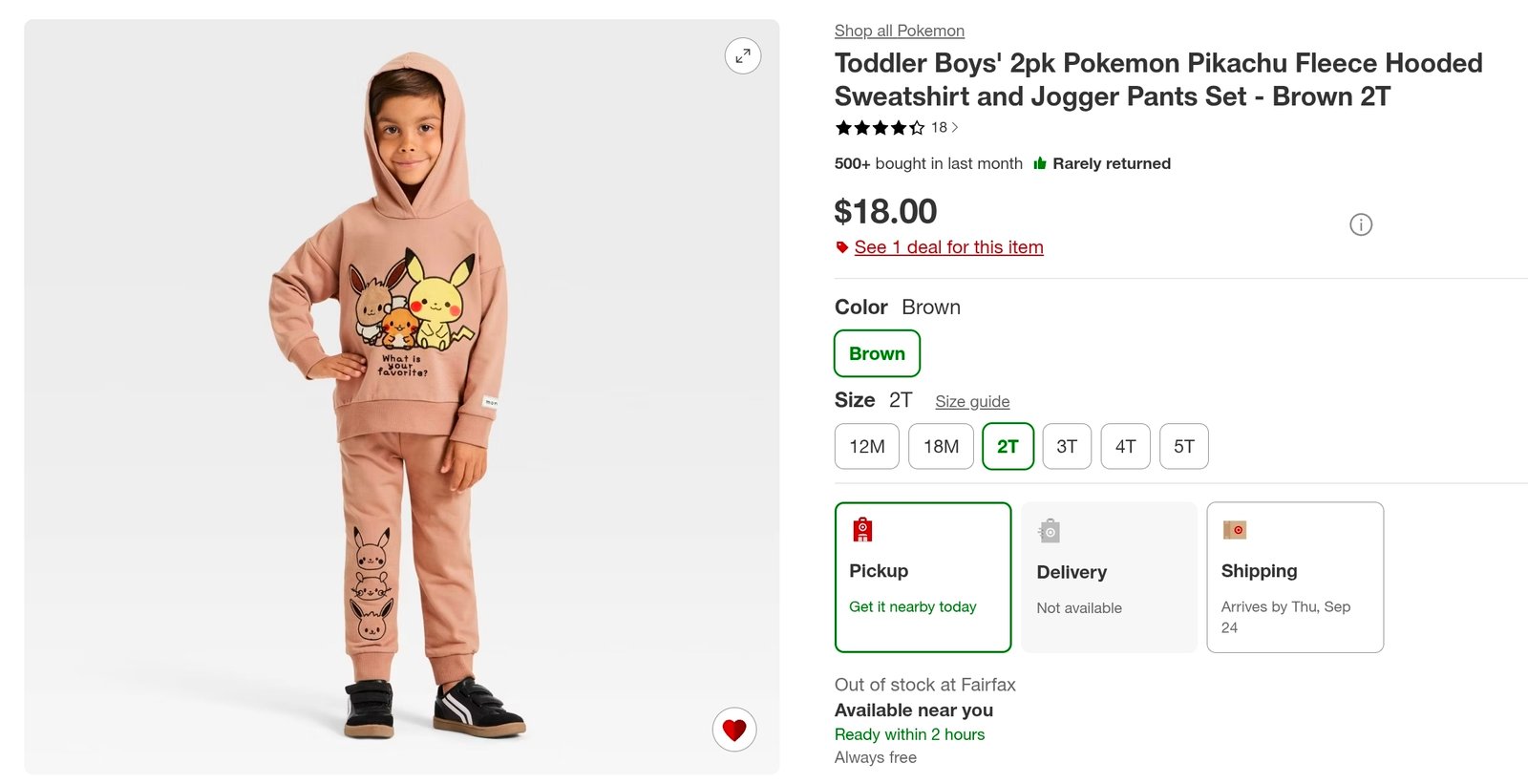Screen dimensions: 1528x784
Task: Pick size 4T option
Action: coord(1126,446)
